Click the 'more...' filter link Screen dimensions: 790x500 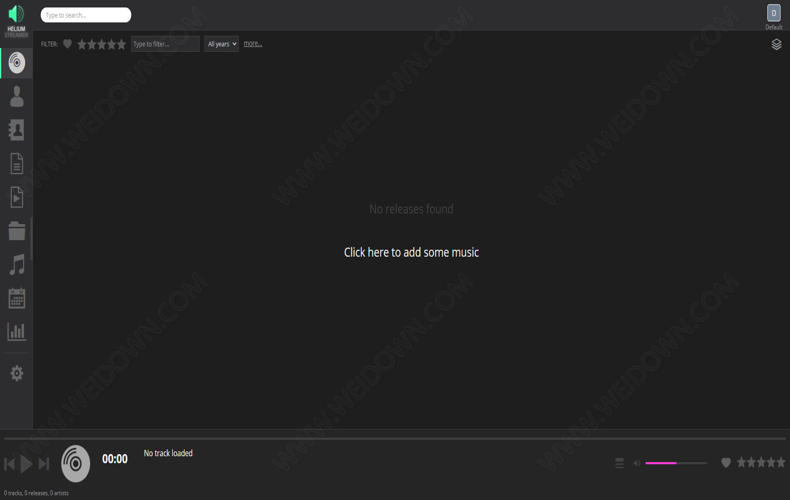coord(252,44)
